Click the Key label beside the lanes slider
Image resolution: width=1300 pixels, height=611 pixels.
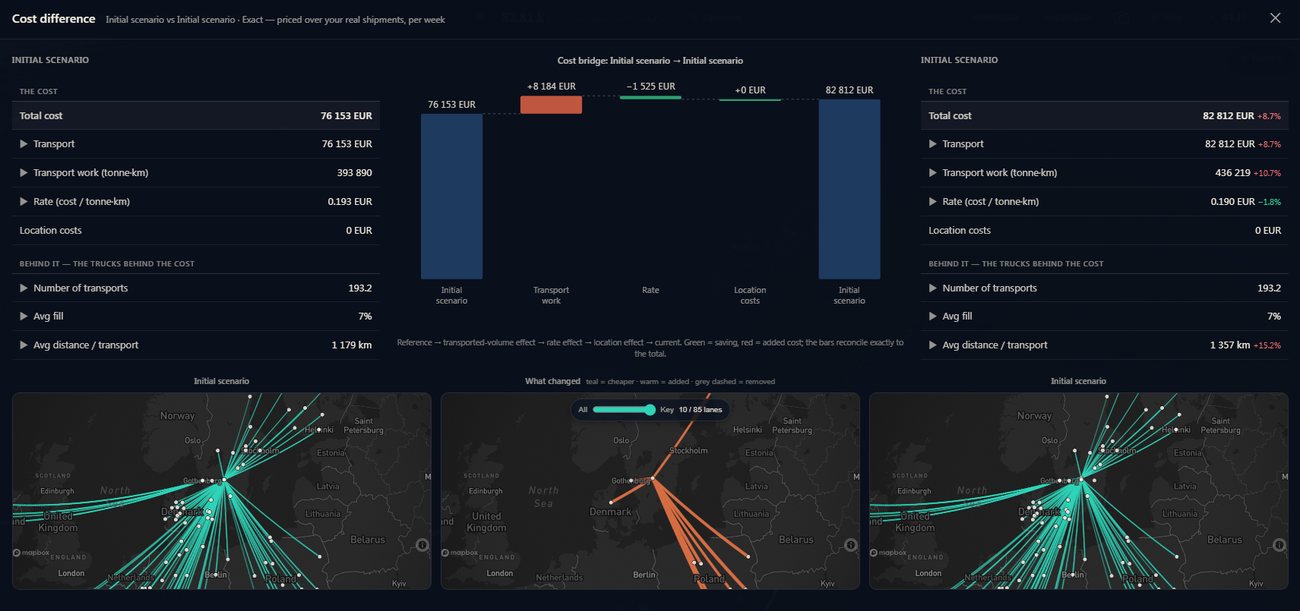coord(667,410)
